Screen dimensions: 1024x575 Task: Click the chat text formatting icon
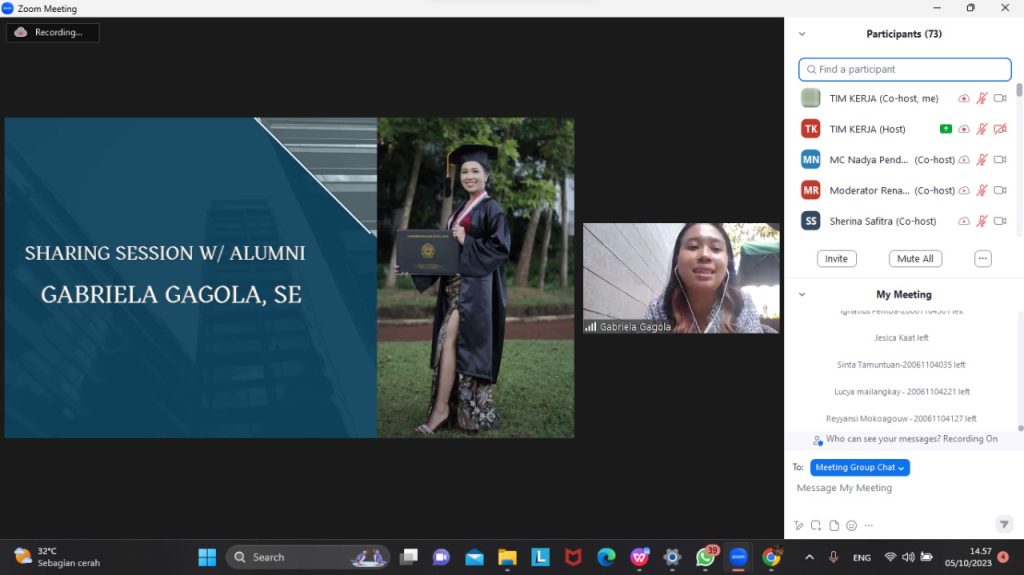pyautogui.click(x=798, y=525)
